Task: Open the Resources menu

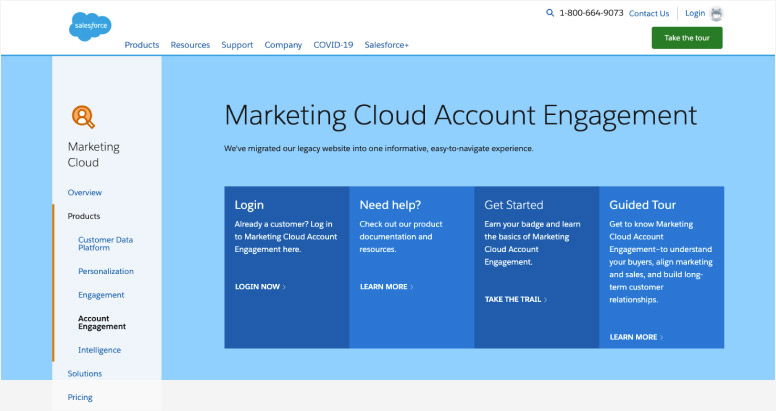Action: pos(190,45)
